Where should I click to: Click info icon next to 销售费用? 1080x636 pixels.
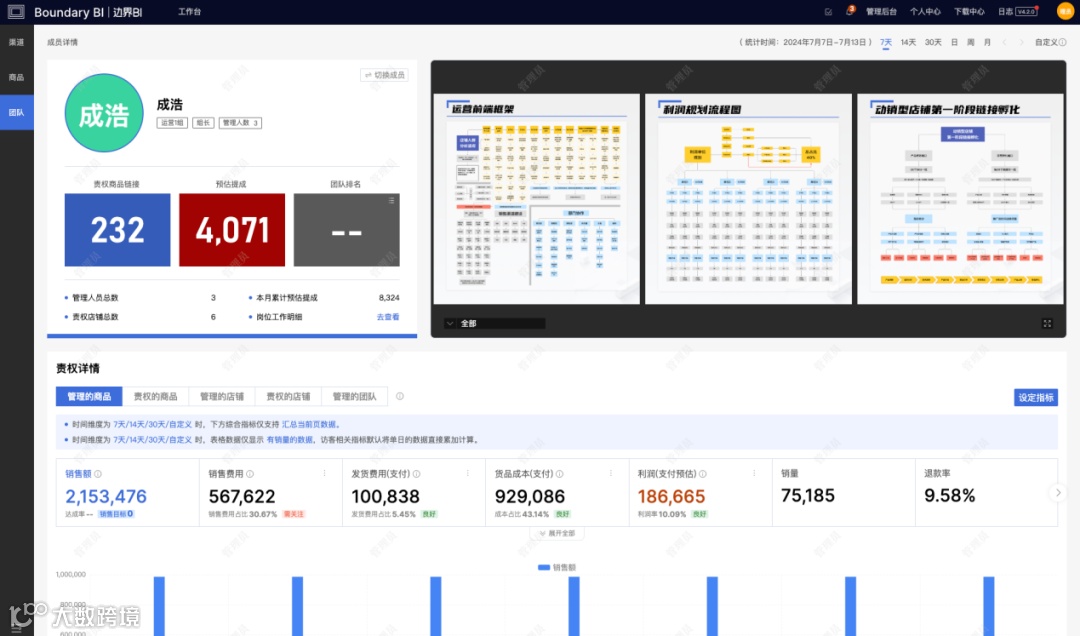click(x=250, y=473)
